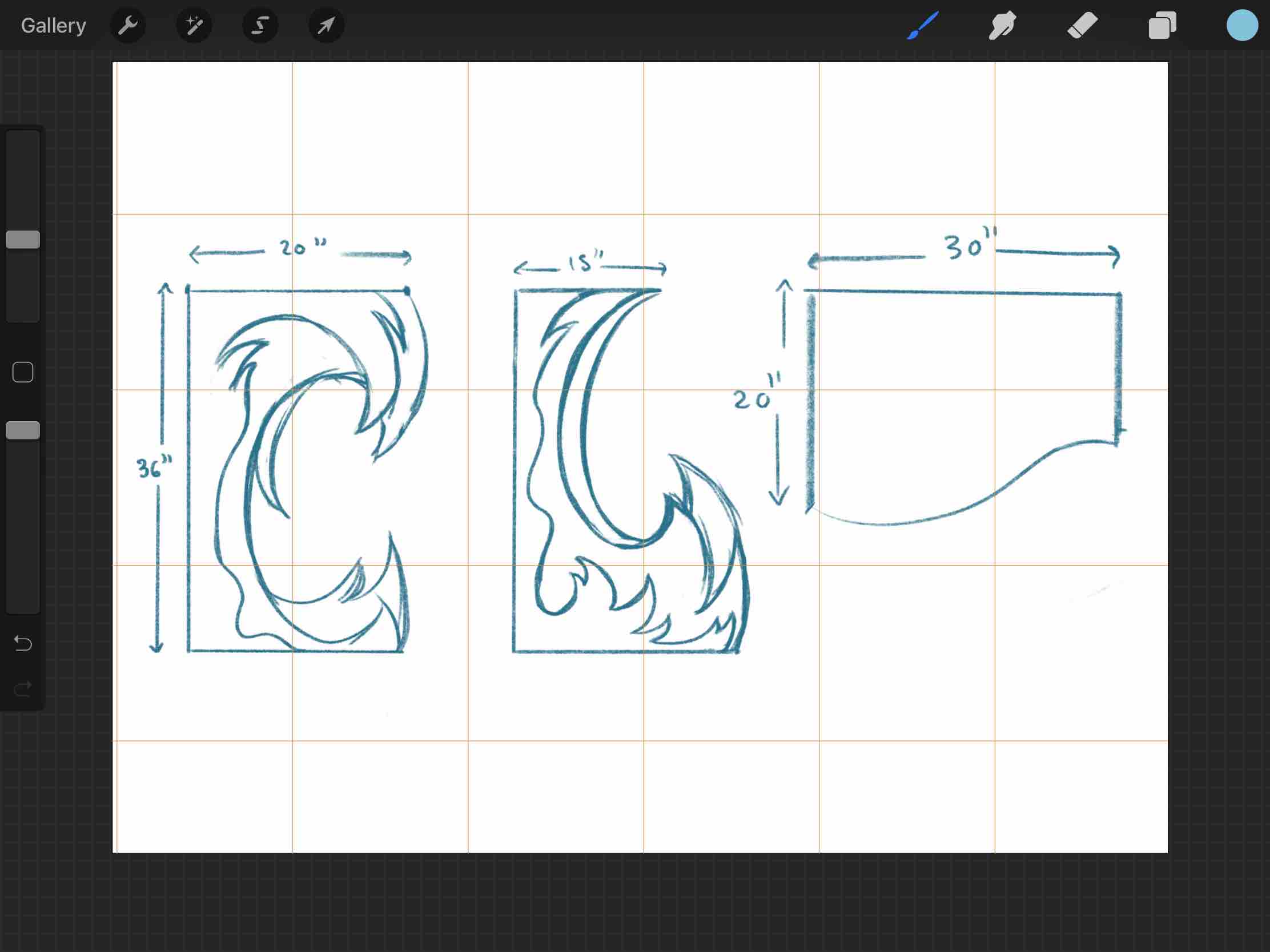
Task: Open the Adjustments magic wand menu
Action: (194, 25)
